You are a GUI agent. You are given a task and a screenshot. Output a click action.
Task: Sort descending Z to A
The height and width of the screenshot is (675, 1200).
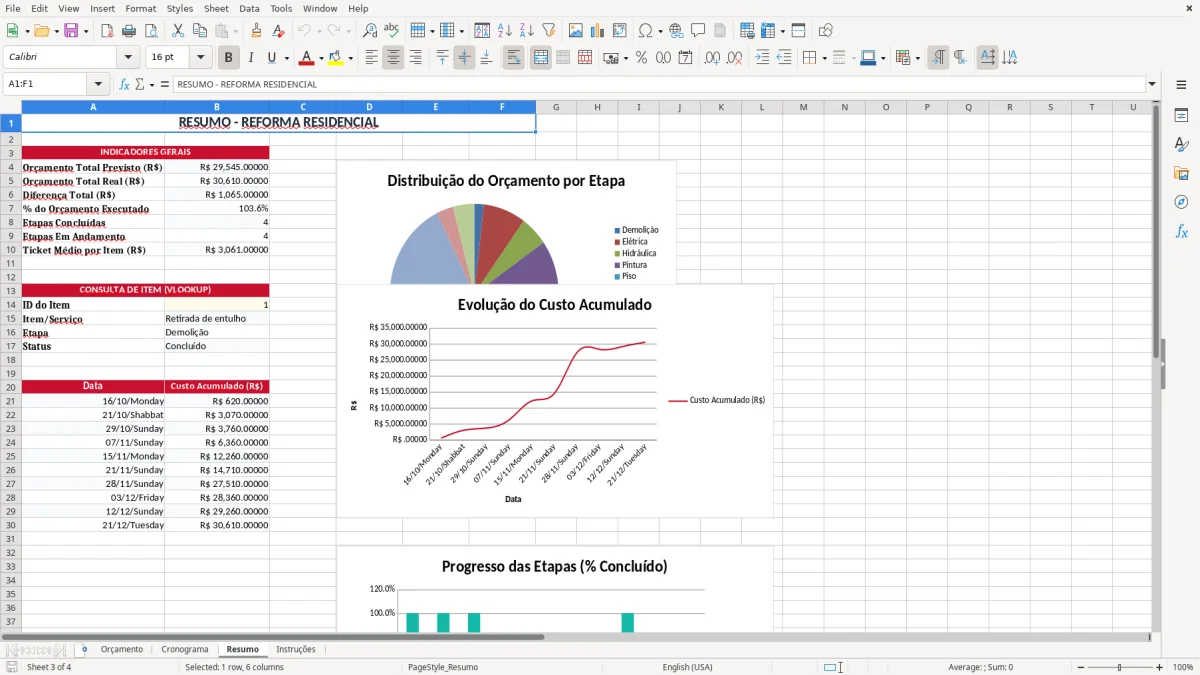pyautogui.click(x=526, y=31)
